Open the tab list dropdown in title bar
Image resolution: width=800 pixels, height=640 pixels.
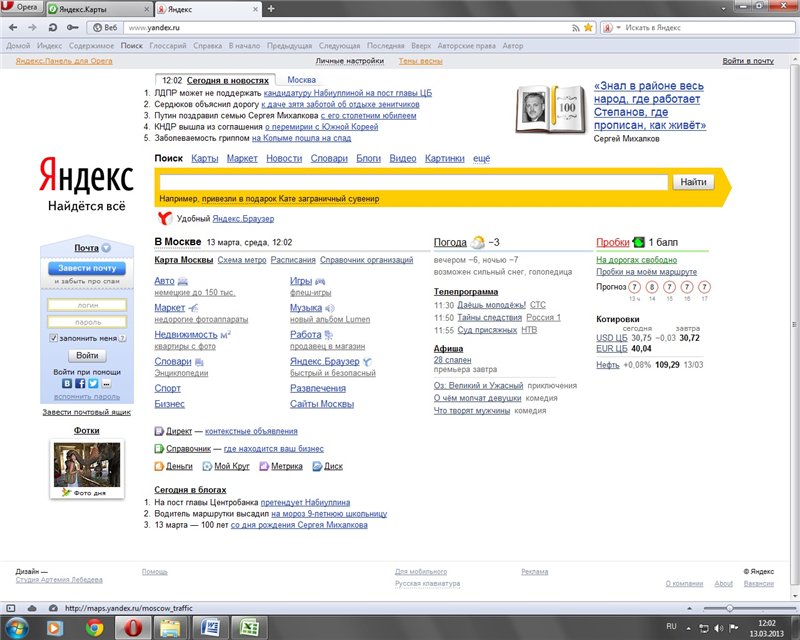723,9
